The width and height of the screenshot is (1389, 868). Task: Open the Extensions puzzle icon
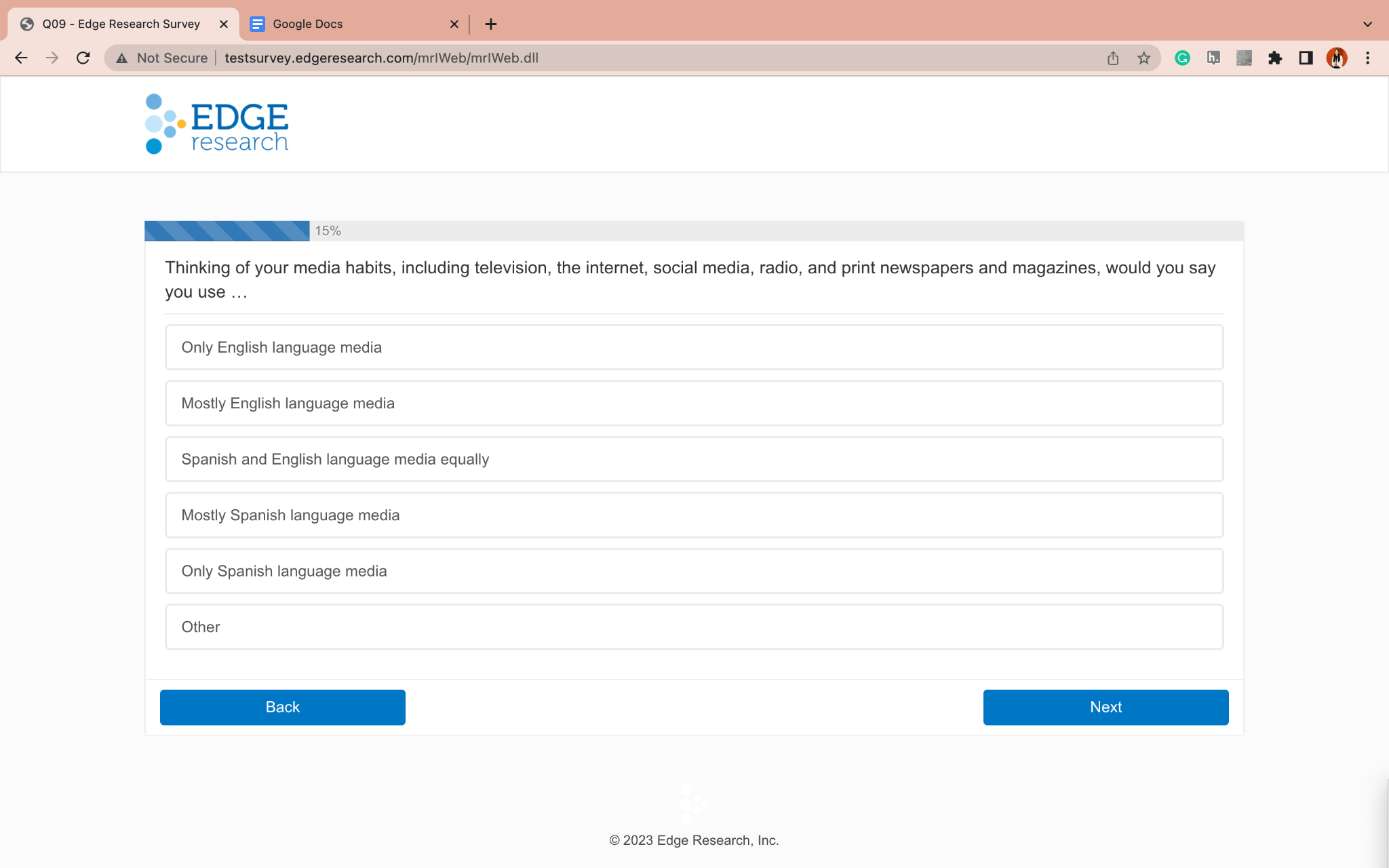pyautogui.click(x=1275, y=58)
